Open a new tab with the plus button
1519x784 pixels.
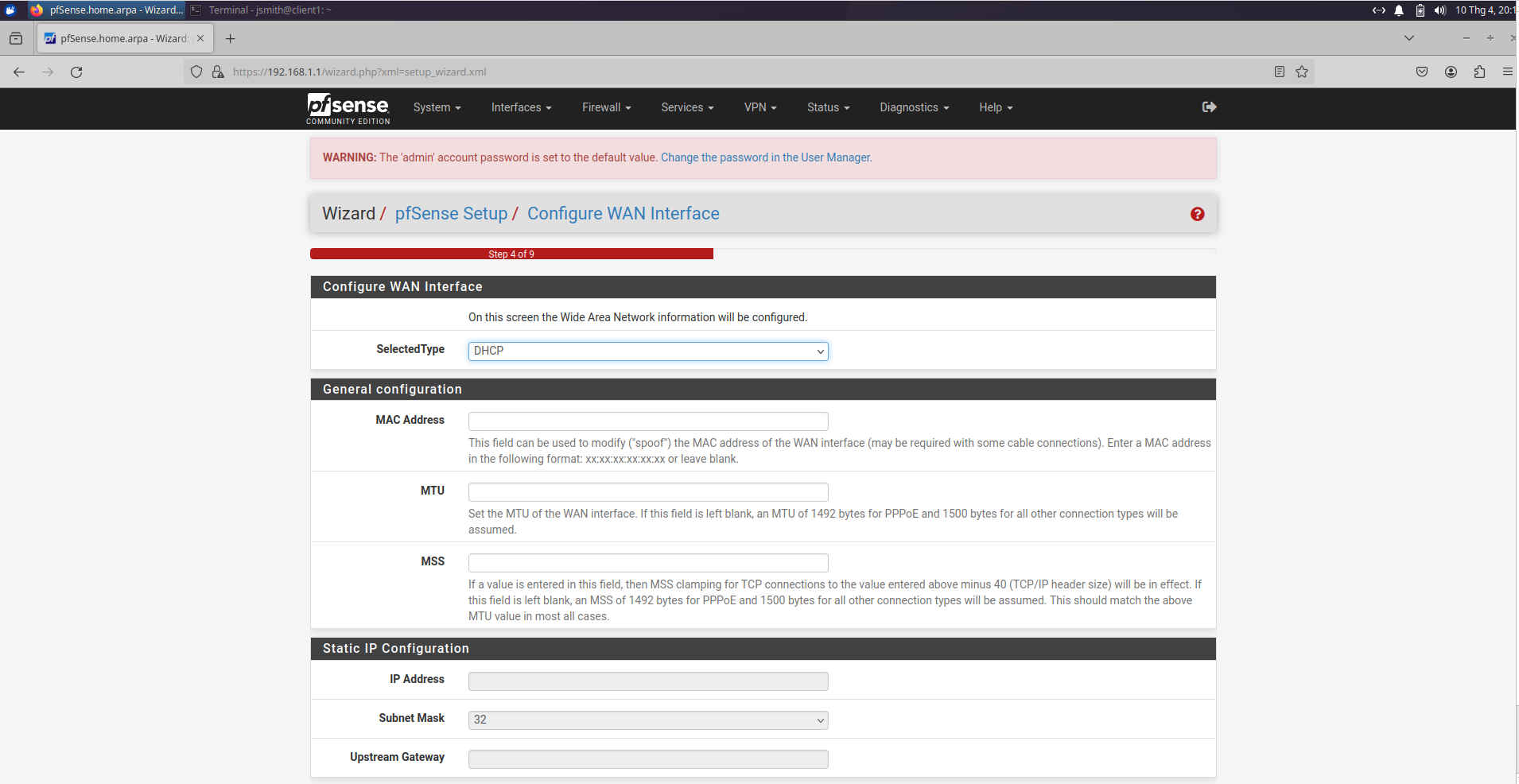coord(231,38)
